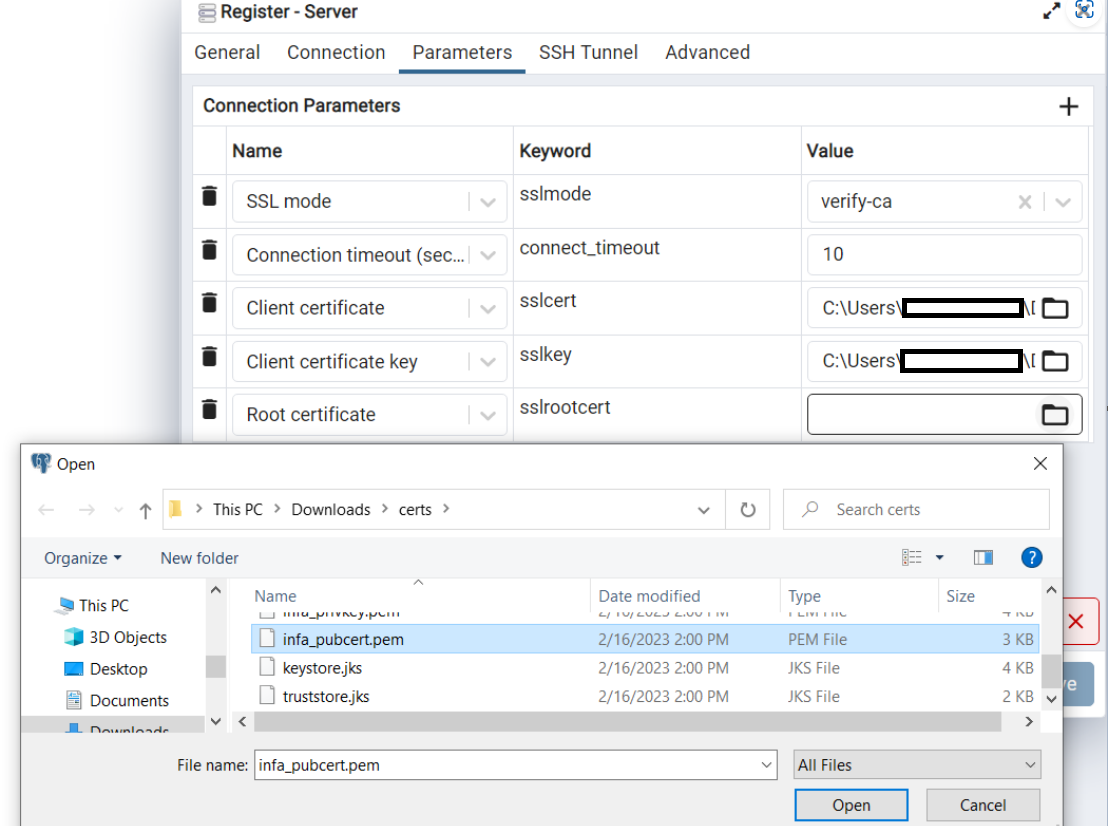Click the connection timeout value field
The height and width of the screenshot is (826, 1108).
click(x=944, y=254)
